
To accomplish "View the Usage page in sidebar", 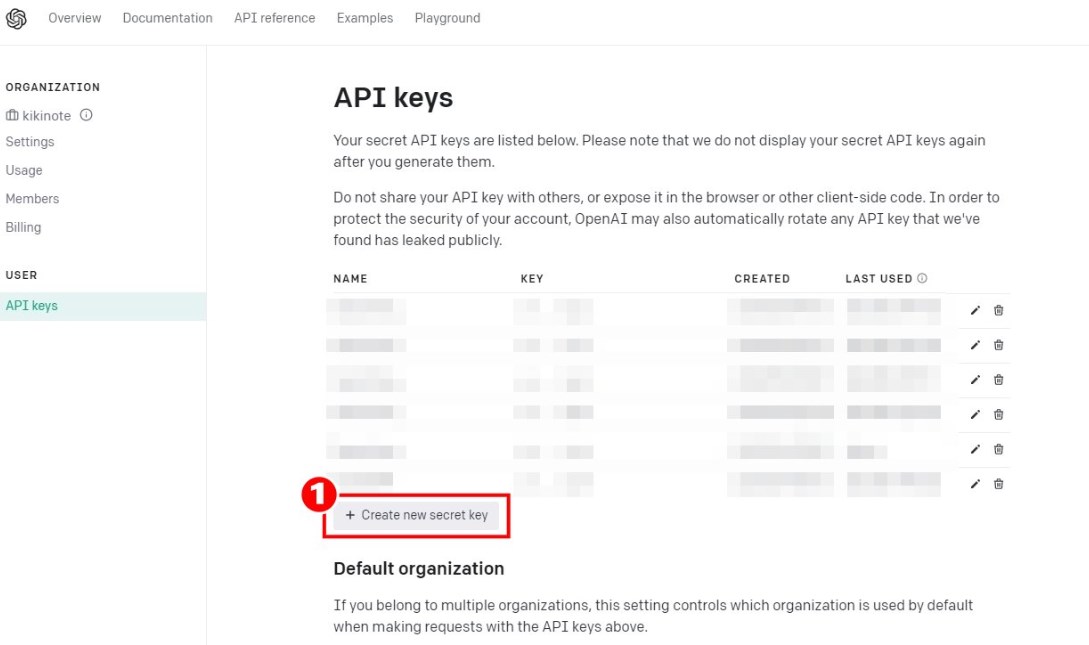I will [24, 170].
